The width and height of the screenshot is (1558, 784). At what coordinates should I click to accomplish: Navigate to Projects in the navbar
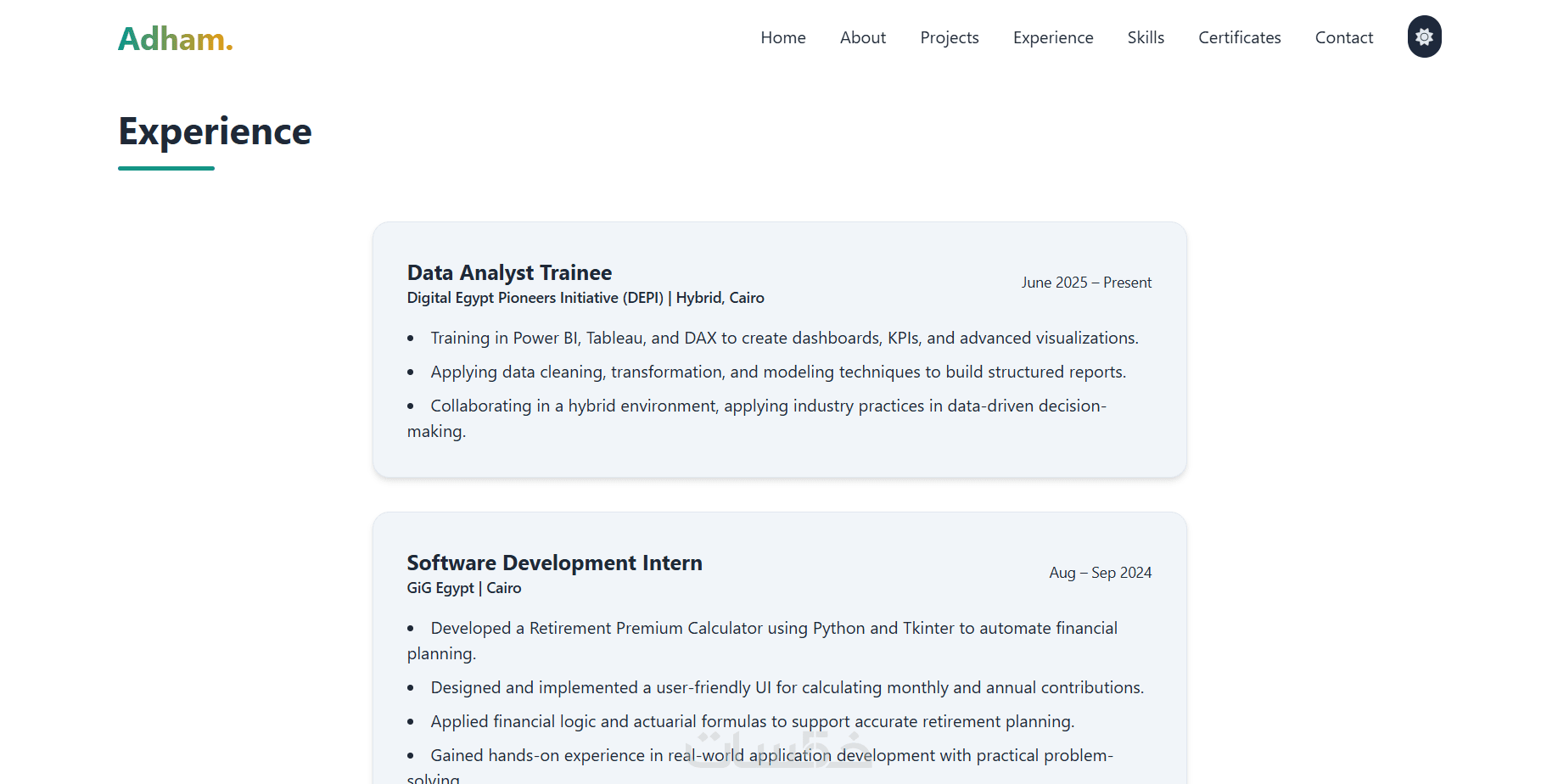[x=949, y=38]
